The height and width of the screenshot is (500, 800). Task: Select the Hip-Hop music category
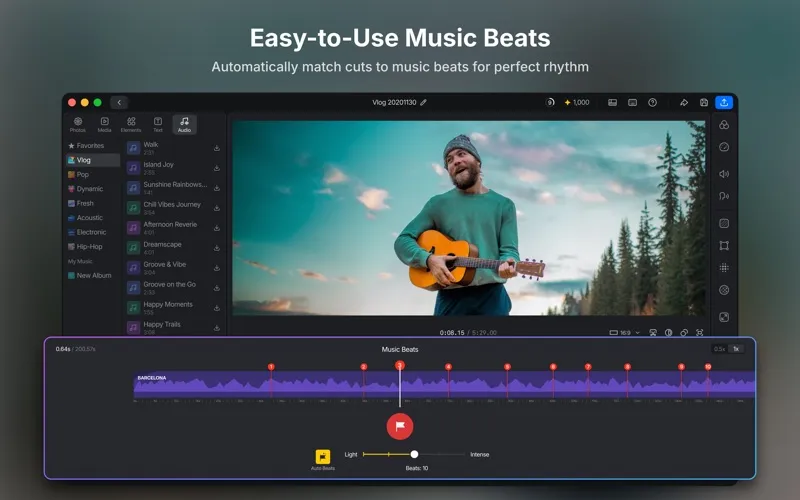(x=92, y=246)
